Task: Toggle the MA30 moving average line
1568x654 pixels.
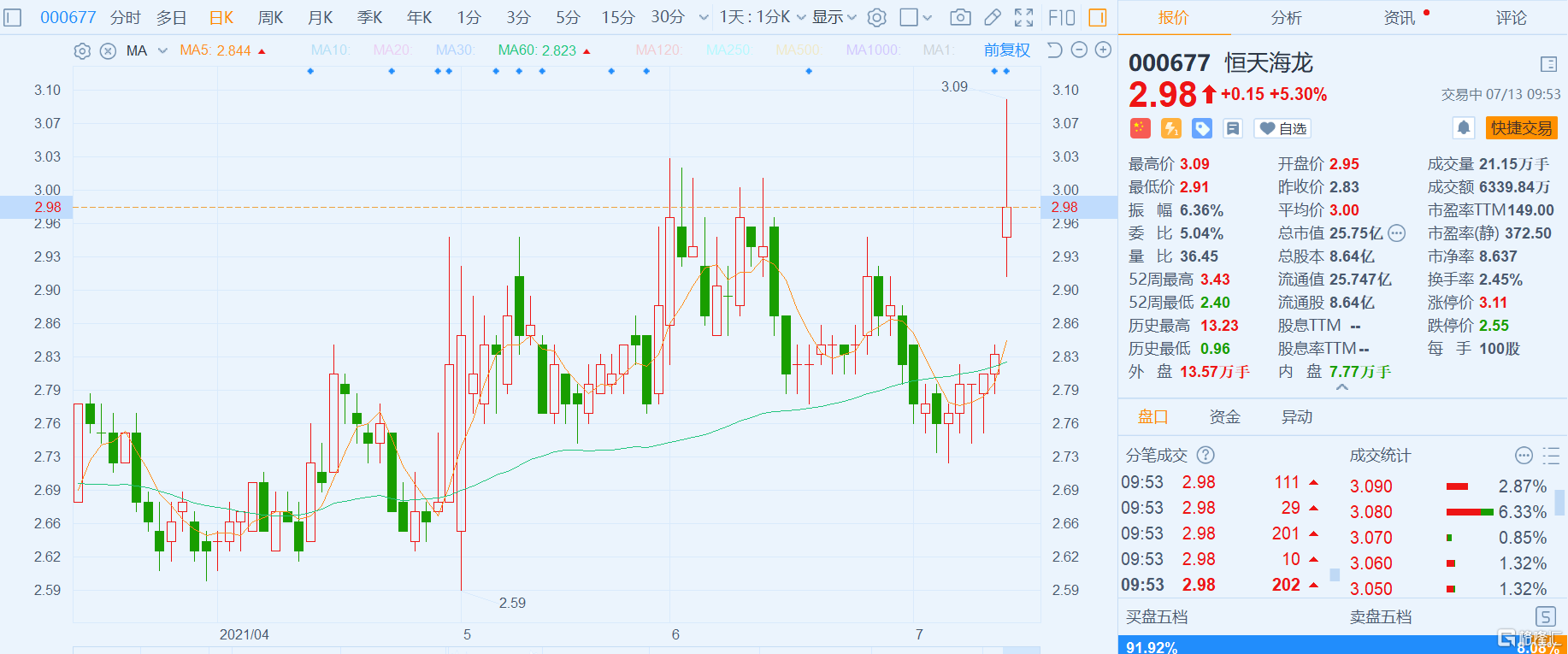Action: (x=456, y=50)
